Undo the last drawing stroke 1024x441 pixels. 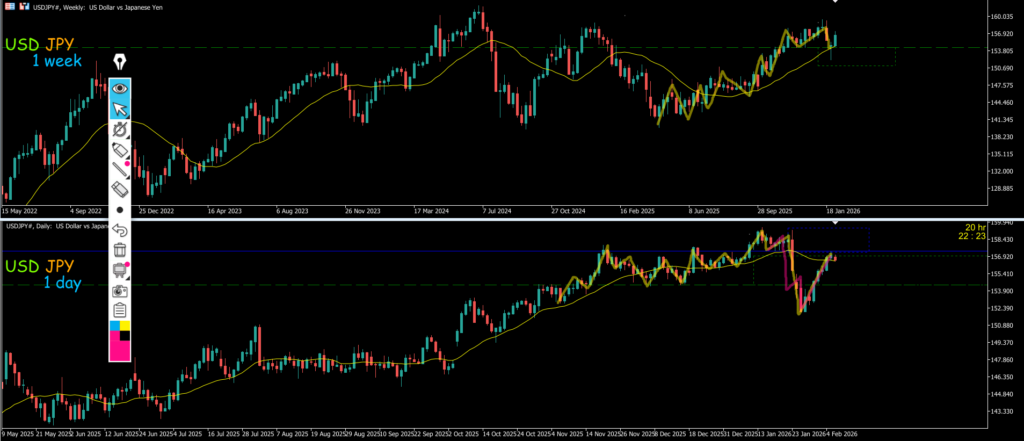(120, 230)
